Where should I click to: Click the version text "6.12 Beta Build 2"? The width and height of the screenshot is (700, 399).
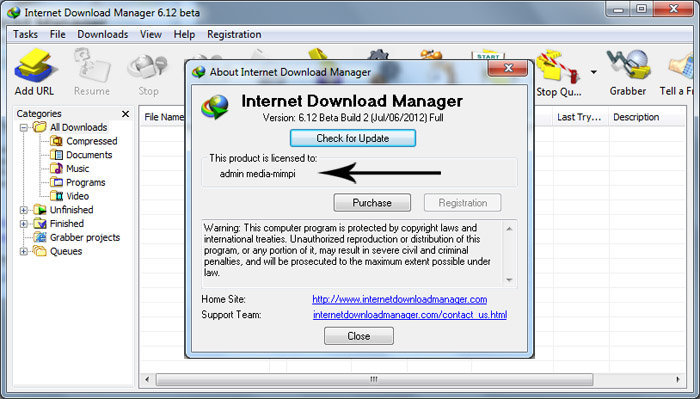tap(333, 118)
